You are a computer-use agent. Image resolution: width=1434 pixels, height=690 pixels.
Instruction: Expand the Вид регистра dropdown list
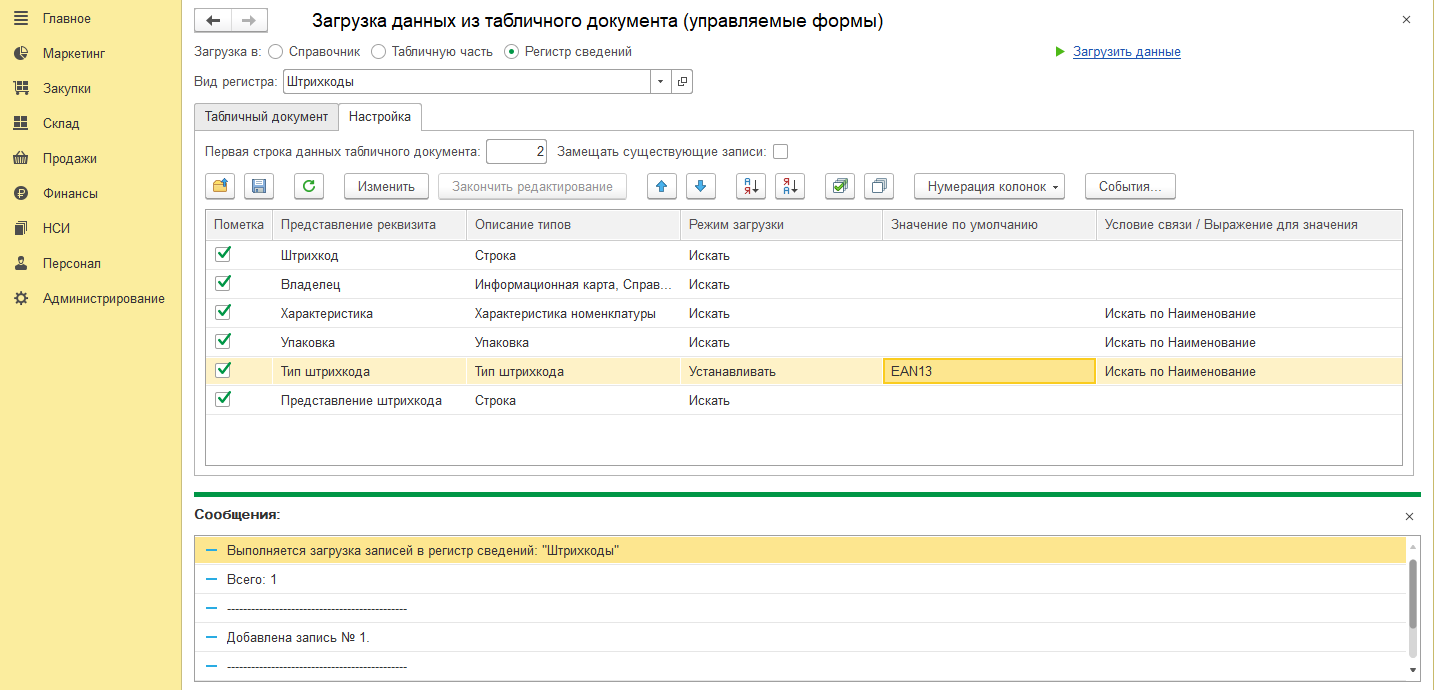[660, 82]
